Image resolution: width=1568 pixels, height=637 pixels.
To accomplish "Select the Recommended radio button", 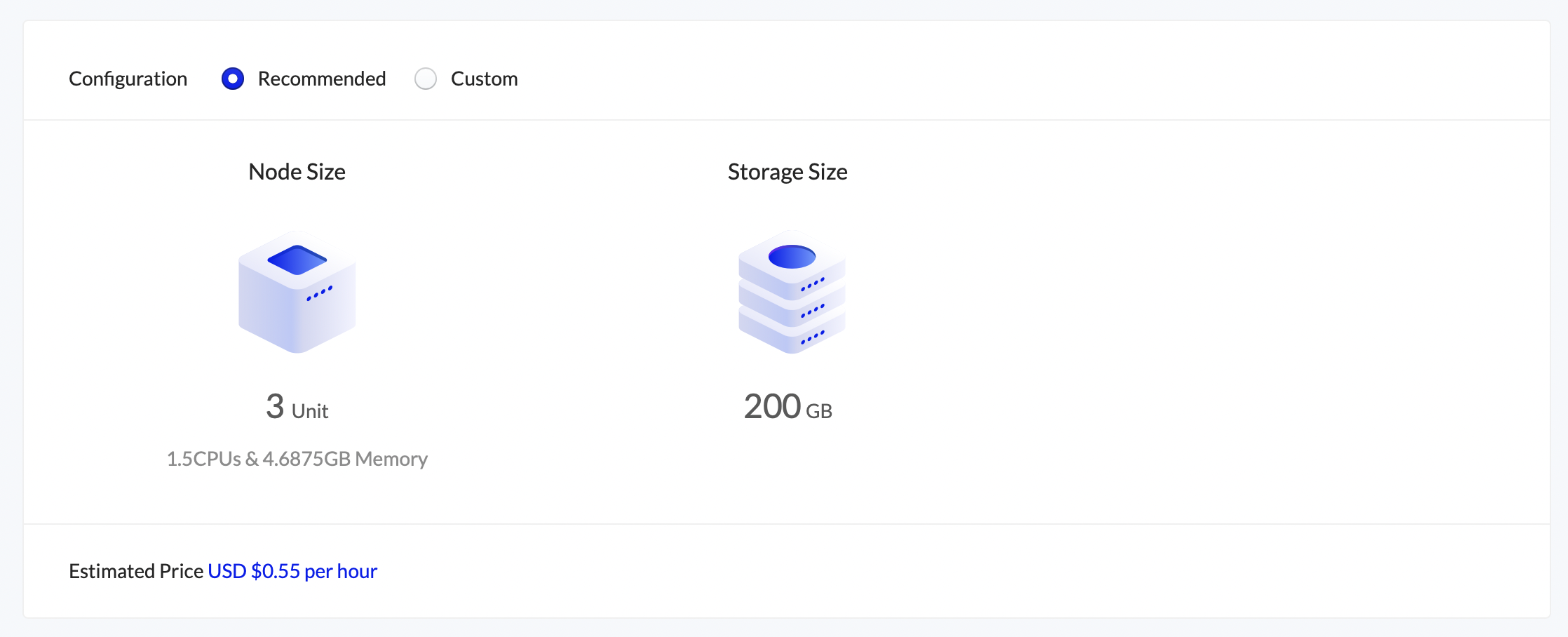I will [233, 79].
